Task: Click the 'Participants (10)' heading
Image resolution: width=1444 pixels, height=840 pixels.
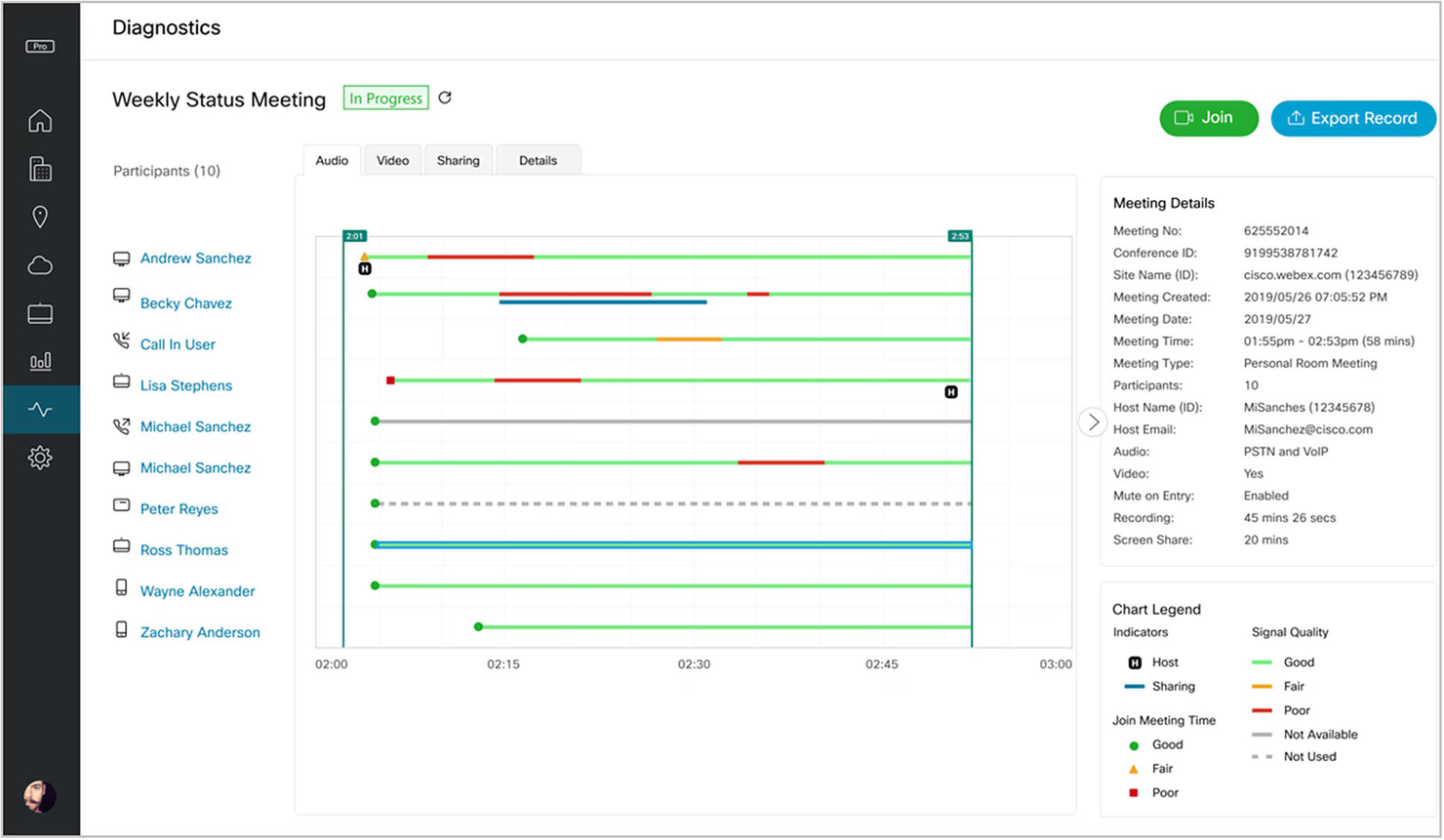Action: point(167,171)
